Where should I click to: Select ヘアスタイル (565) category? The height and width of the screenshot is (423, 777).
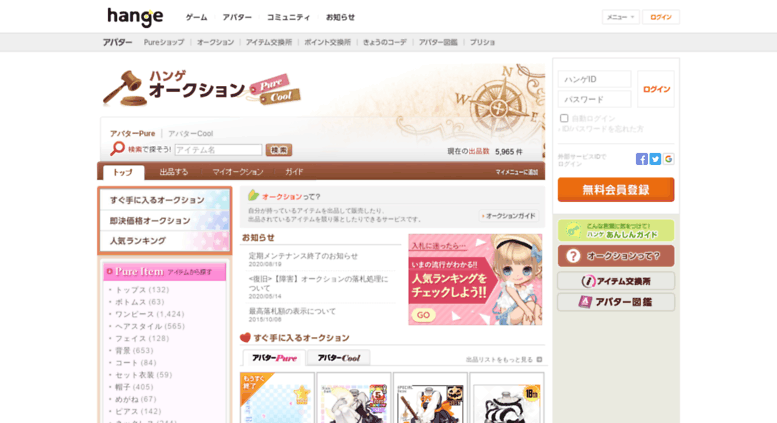click(150, 326)
